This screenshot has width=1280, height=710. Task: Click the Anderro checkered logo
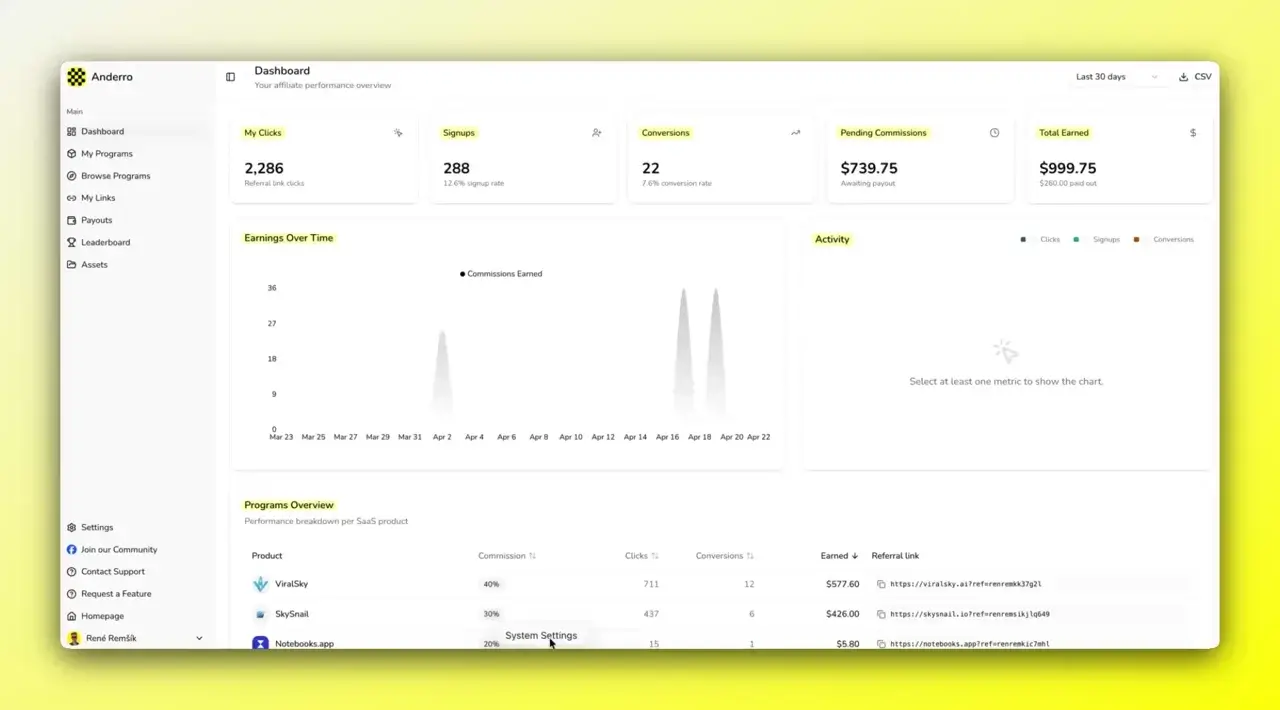point(76,77)
